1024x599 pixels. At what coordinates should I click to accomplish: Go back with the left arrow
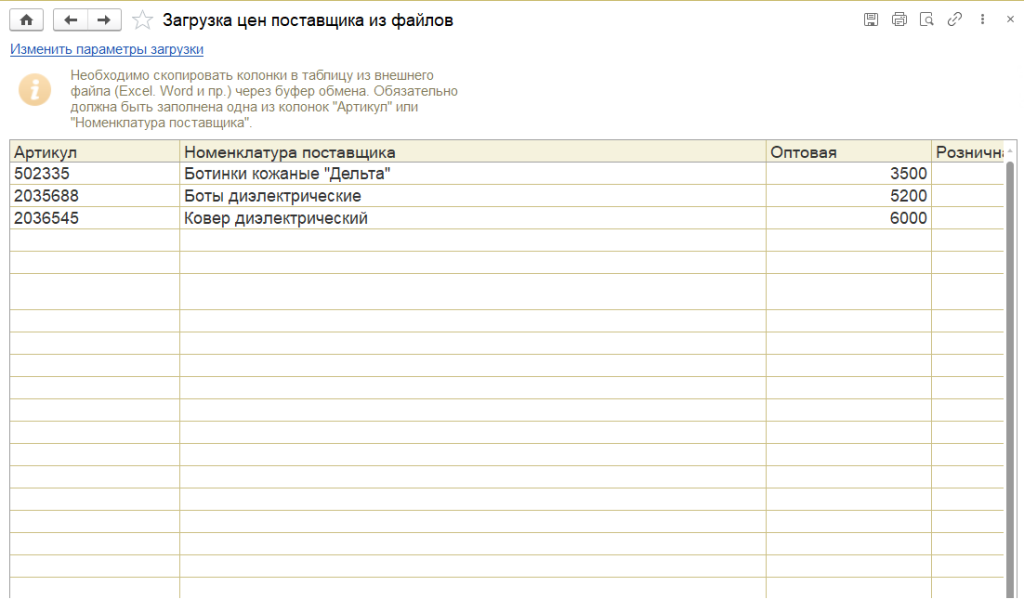pyautogui.click(x=70, y=20)
